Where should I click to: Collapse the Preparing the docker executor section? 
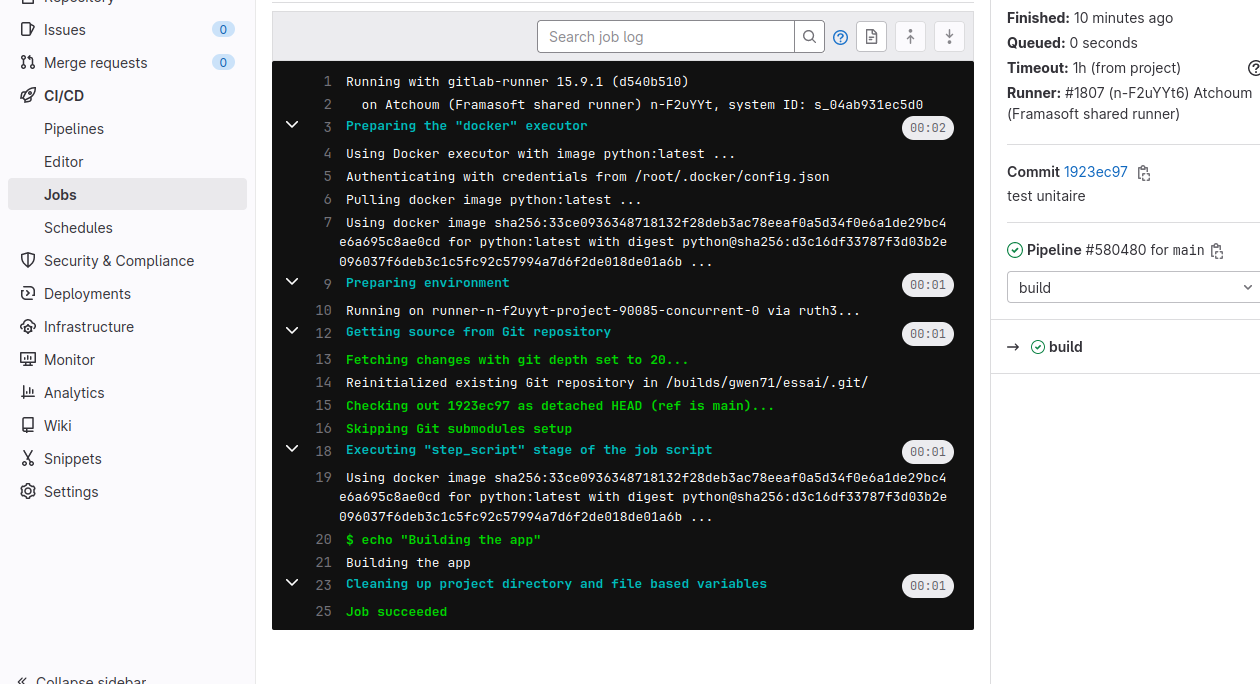[x=292, y=125]
